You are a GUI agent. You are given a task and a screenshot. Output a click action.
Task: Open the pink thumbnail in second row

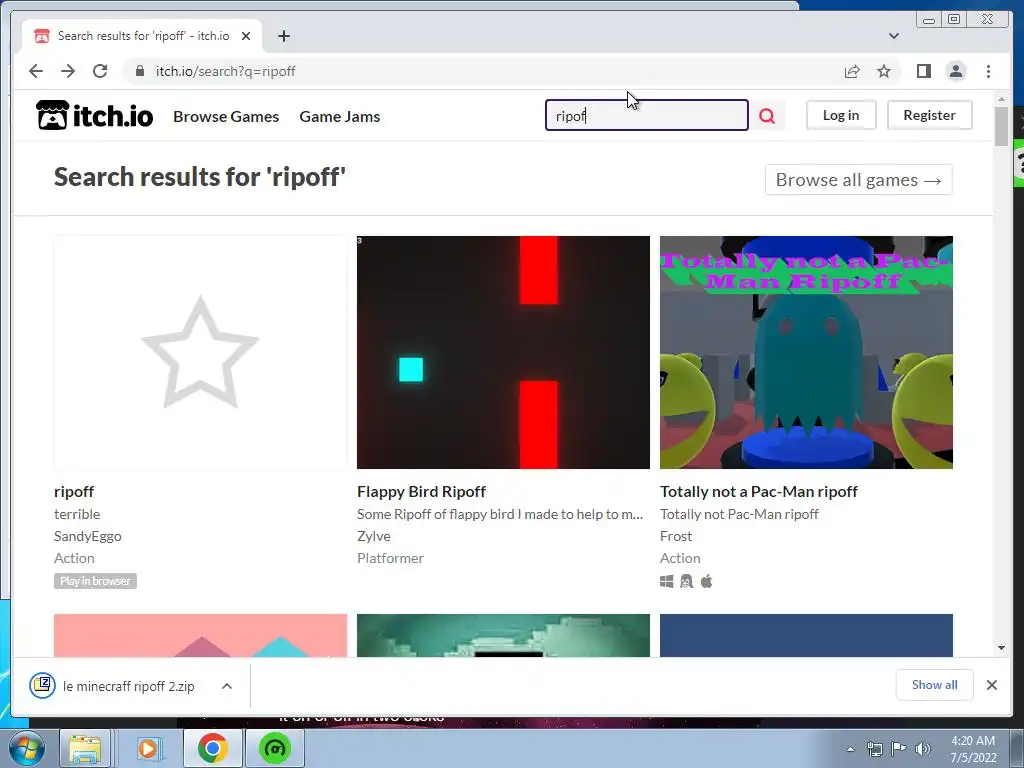[200, 635]
